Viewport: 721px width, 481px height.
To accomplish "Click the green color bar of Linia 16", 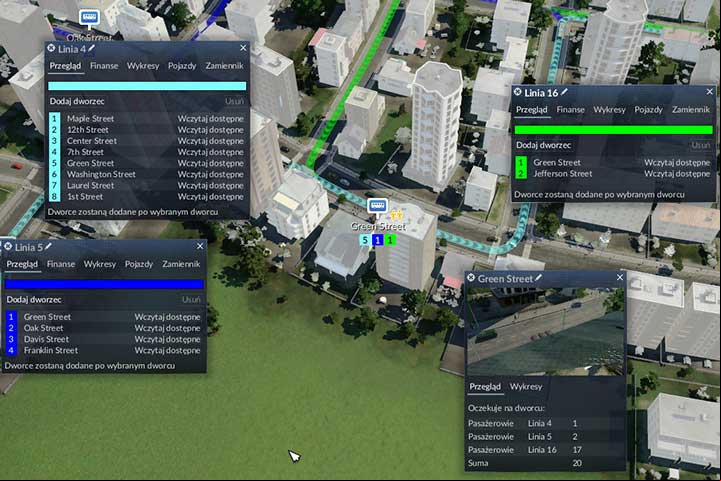I will (613, 130).
